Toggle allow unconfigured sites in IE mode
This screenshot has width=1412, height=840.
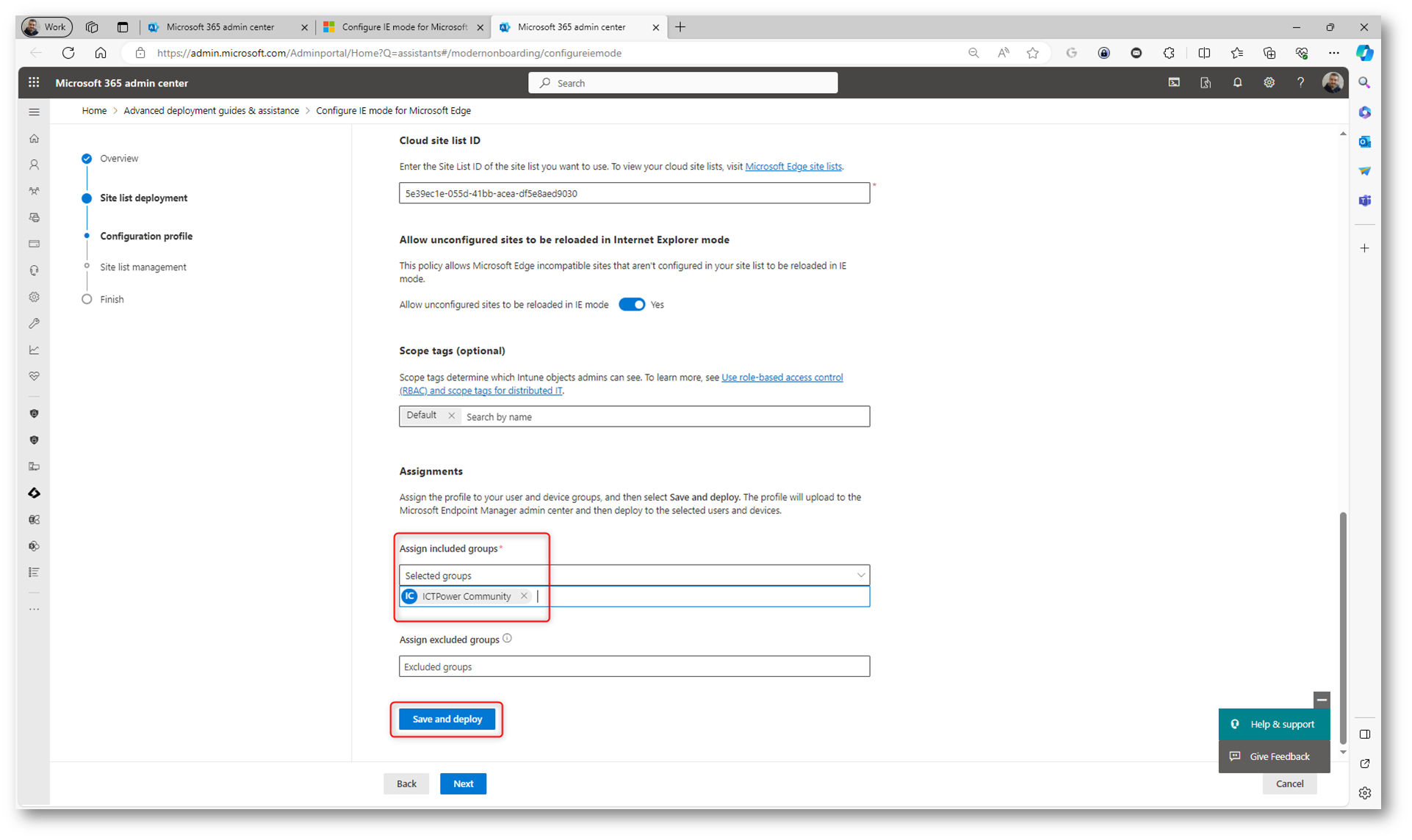pos(631,305)
